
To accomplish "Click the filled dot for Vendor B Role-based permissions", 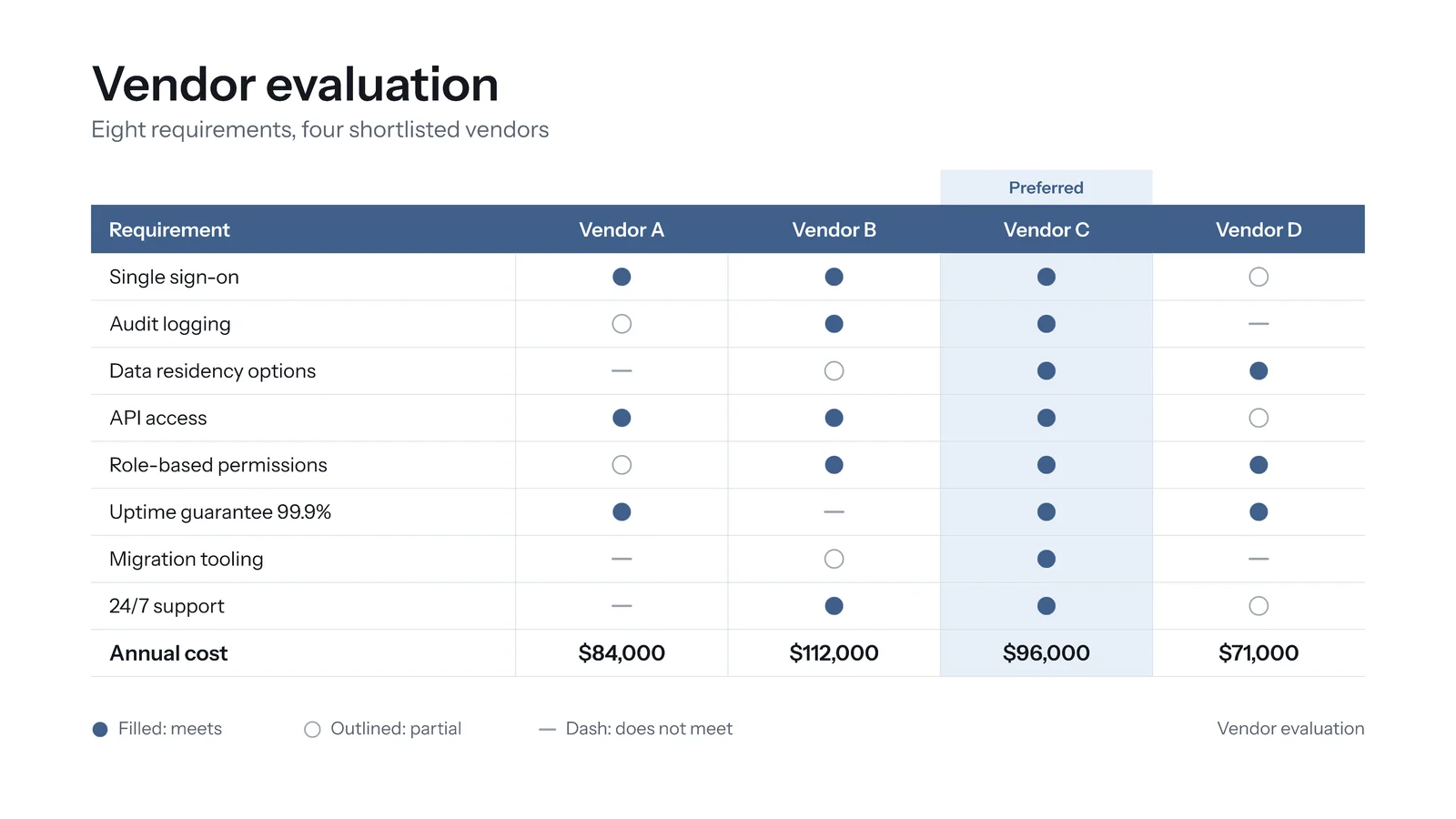I will click(834, 465).
